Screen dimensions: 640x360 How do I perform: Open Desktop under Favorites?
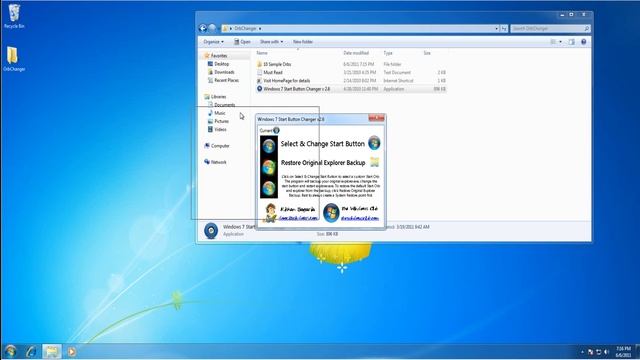click(x=222, y=64)
